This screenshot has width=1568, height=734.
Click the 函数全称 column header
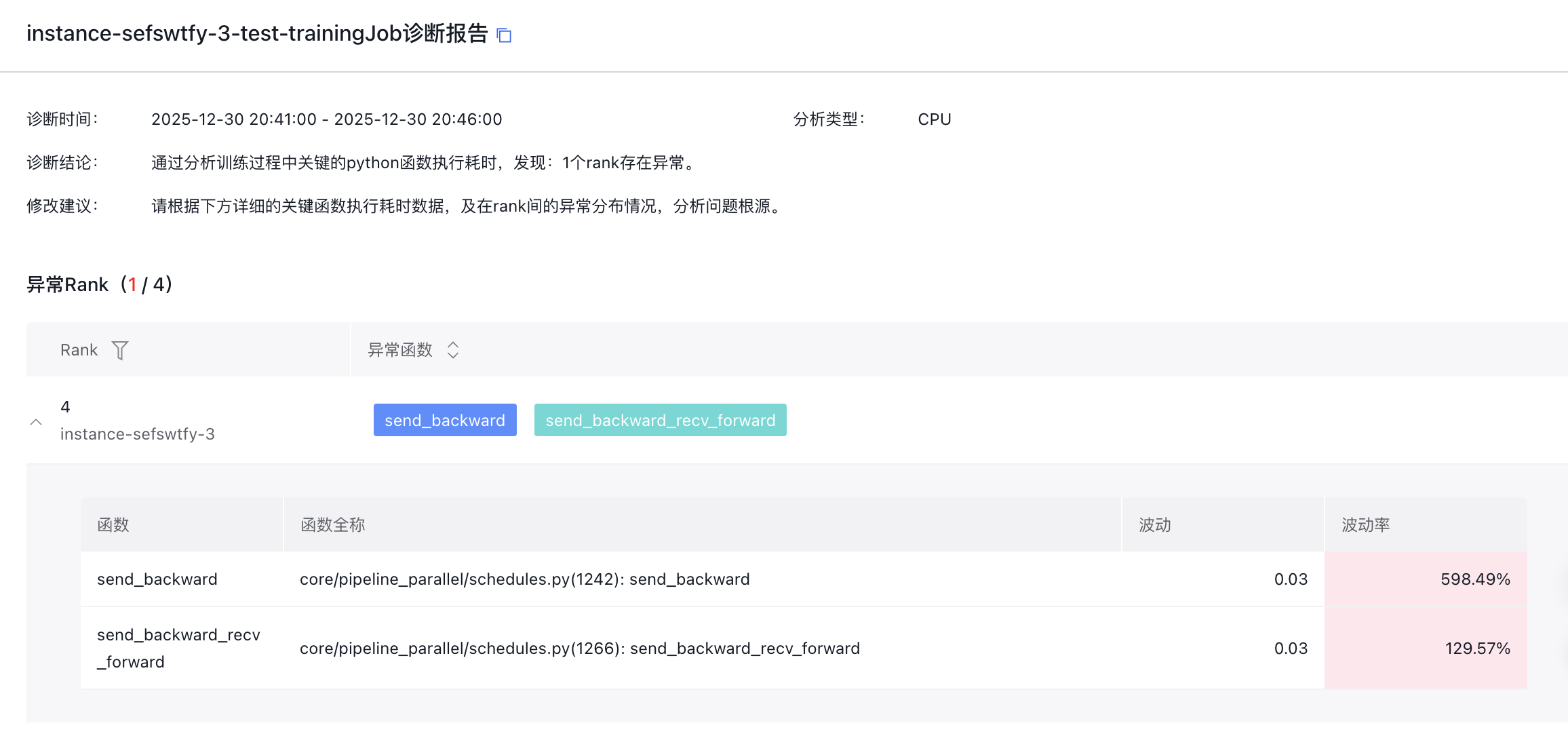pos(333,525)
